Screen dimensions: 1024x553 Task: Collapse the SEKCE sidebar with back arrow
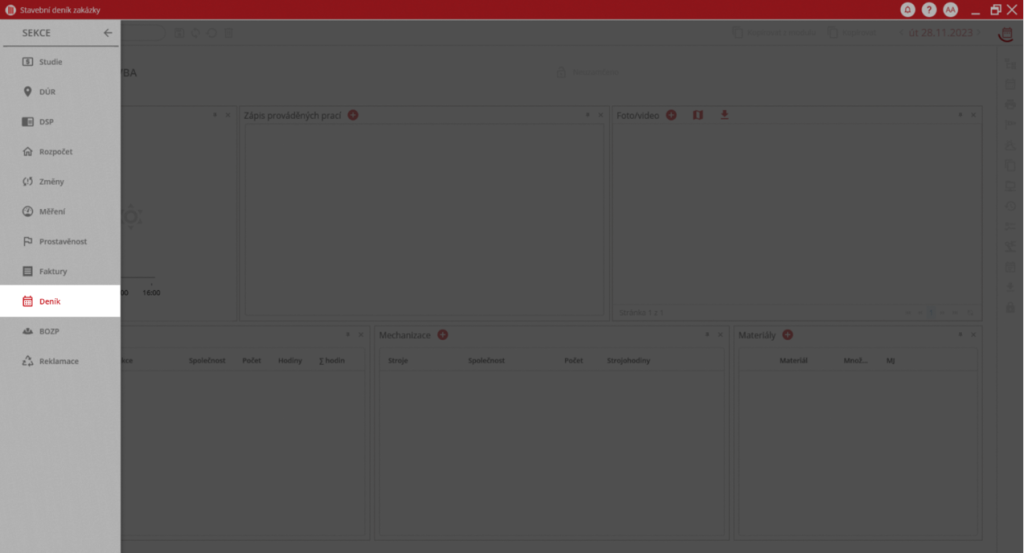(108, 33)
